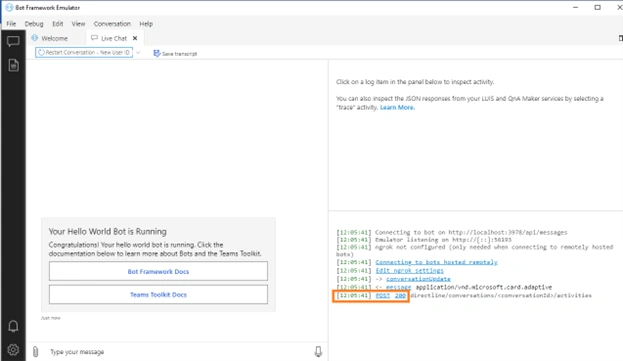This screenshot has height=361, width=623.
Task: Click Save transcript button
Action: pos(175,53)
